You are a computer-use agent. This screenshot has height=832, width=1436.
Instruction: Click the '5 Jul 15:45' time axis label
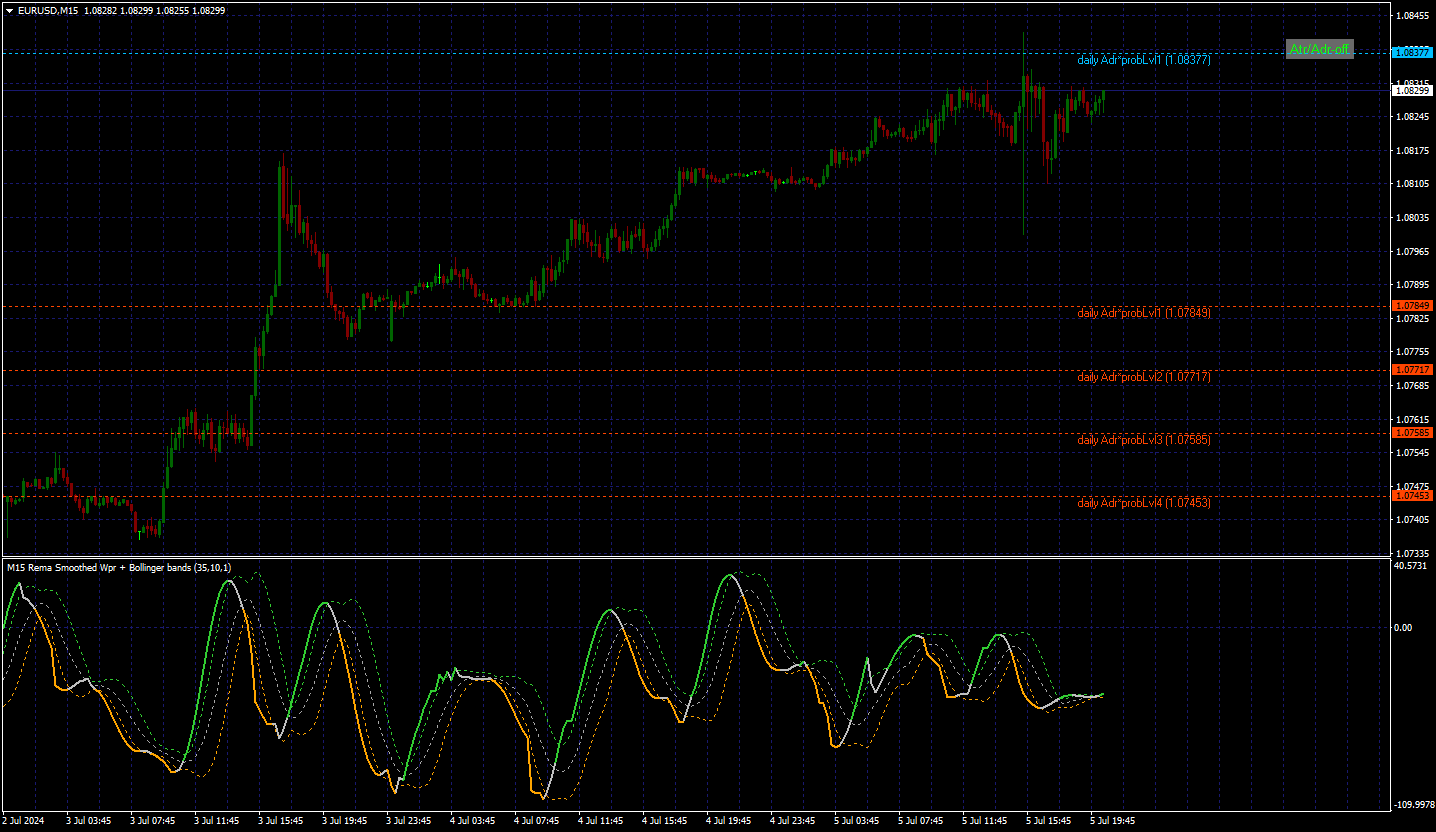(x=1049, y=821)
